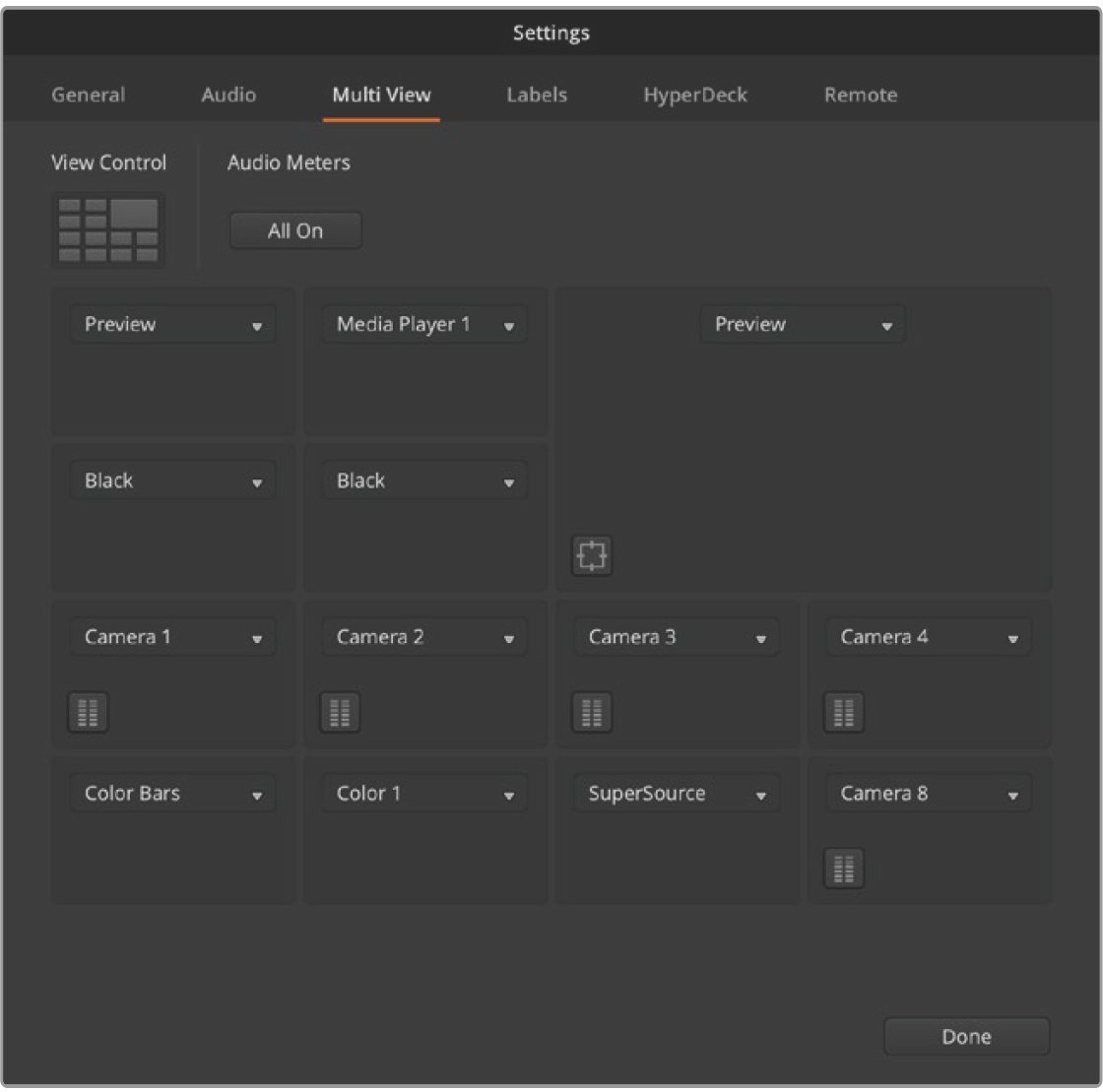Toggle Camera 2 audio meter icon
The image size is (1103, 1092).
340,712
